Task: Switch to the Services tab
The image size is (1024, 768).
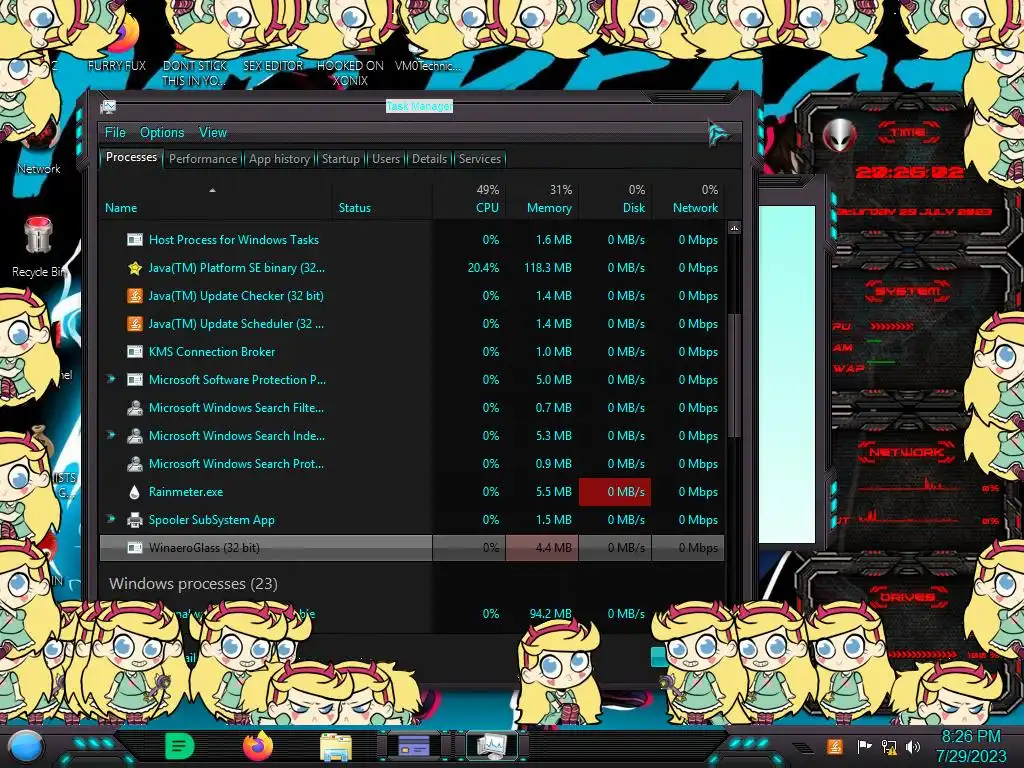Action: (x=480, y=159)
